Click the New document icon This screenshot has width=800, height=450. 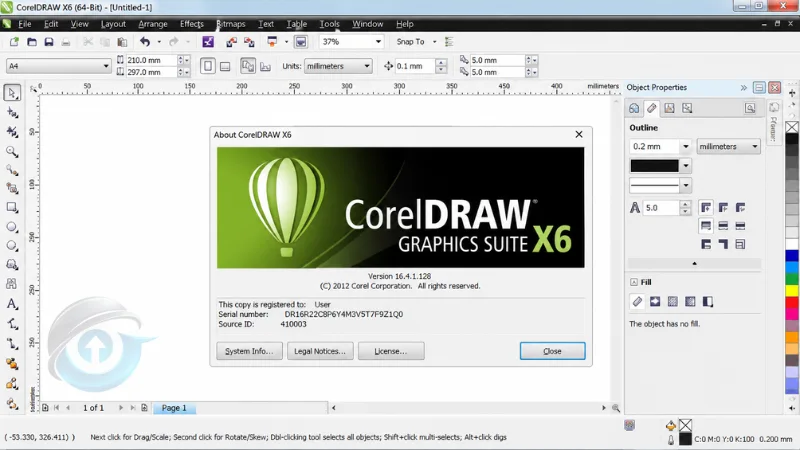tap(14, 42)
